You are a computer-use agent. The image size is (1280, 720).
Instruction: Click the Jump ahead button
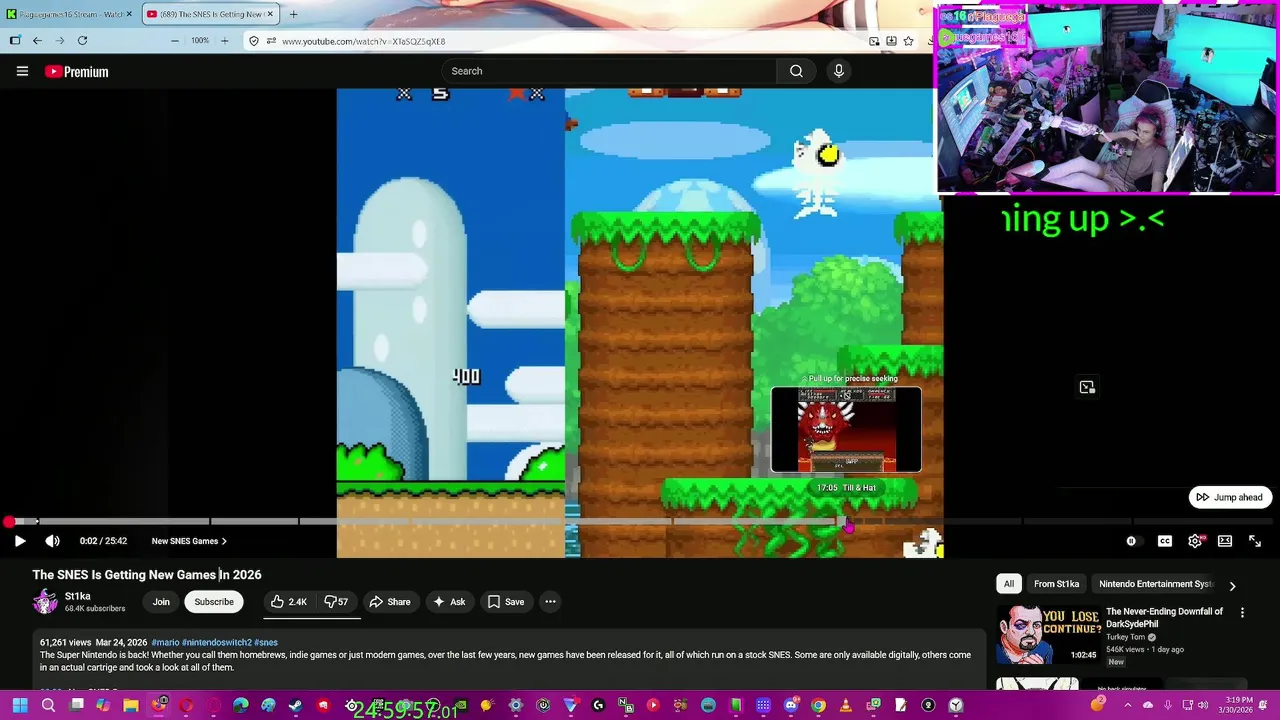[x=1230, y=497]
